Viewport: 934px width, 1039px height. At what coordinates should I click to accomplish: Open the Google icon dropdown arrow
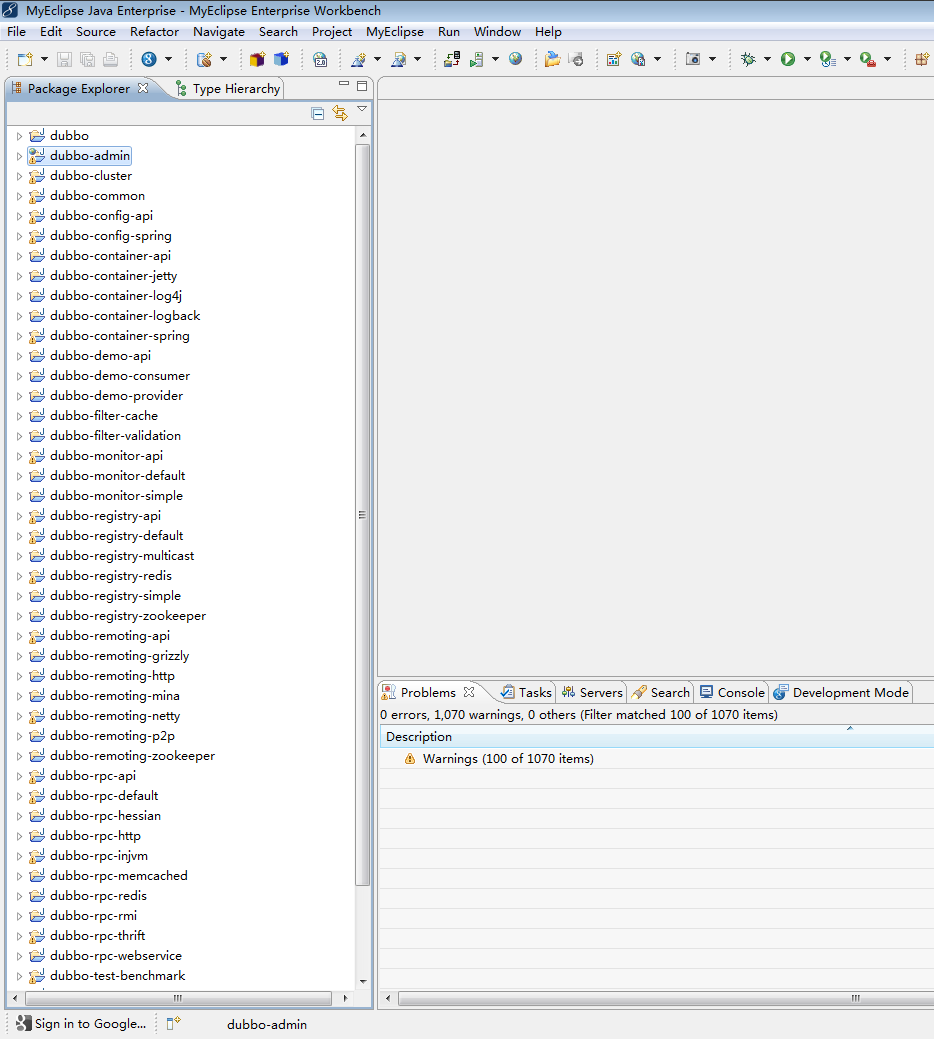(168, 60)
